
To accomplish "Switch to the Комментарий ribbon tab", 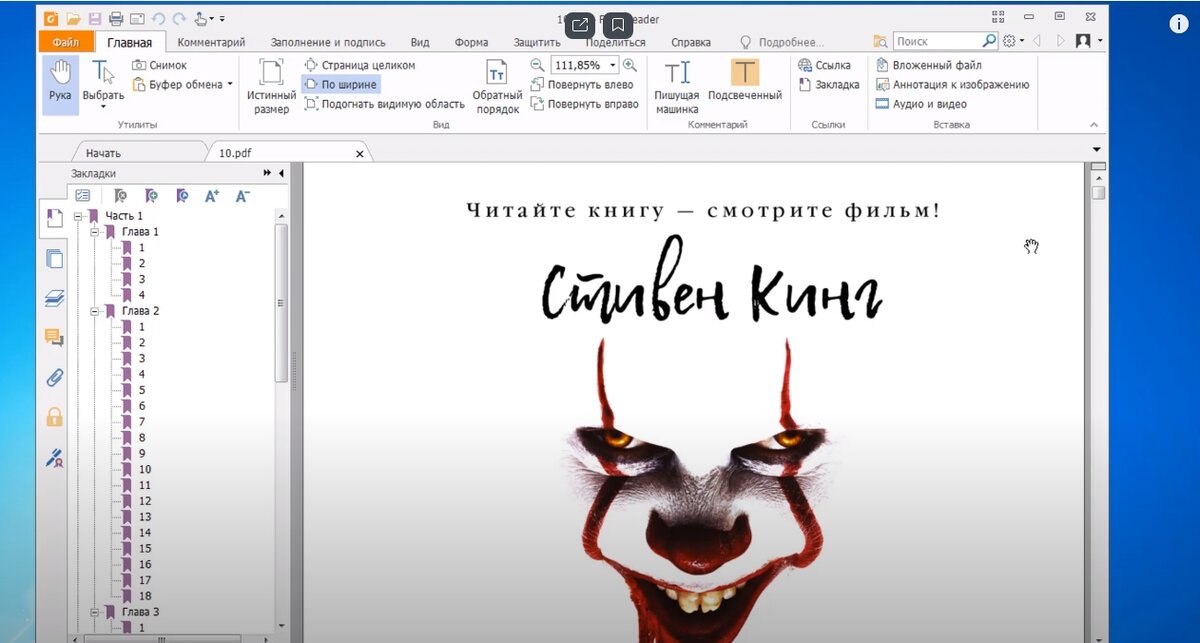I will [x=210, y=42].
